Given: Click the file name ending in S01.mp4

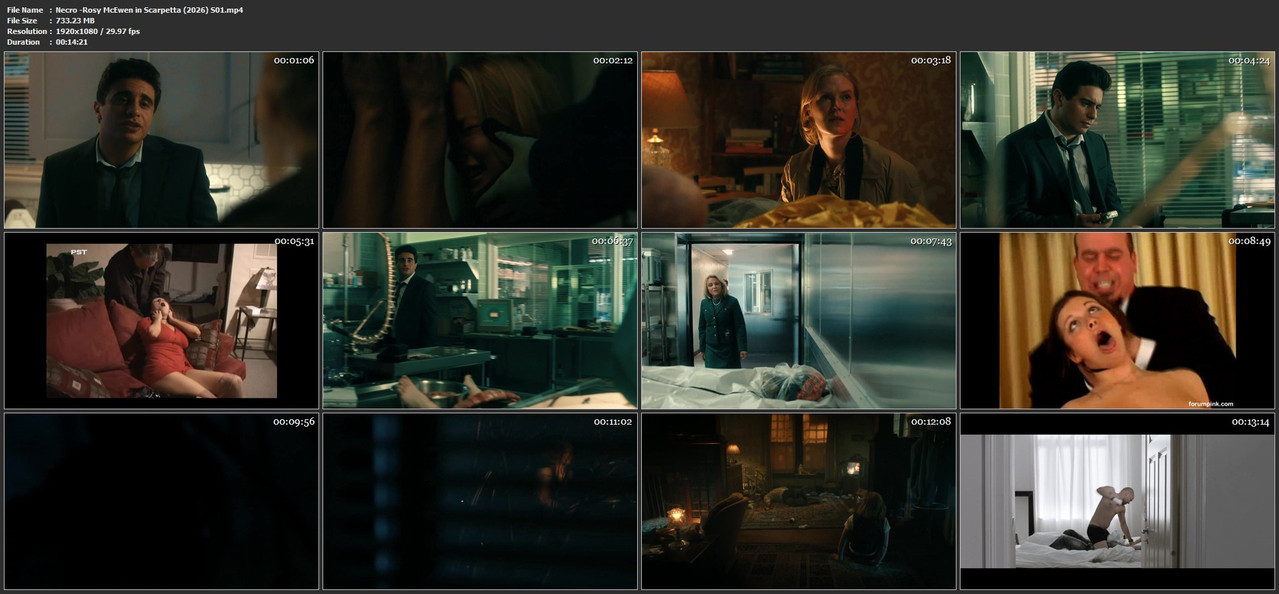Looking at the screenshot, I should [x=149, y=9].
